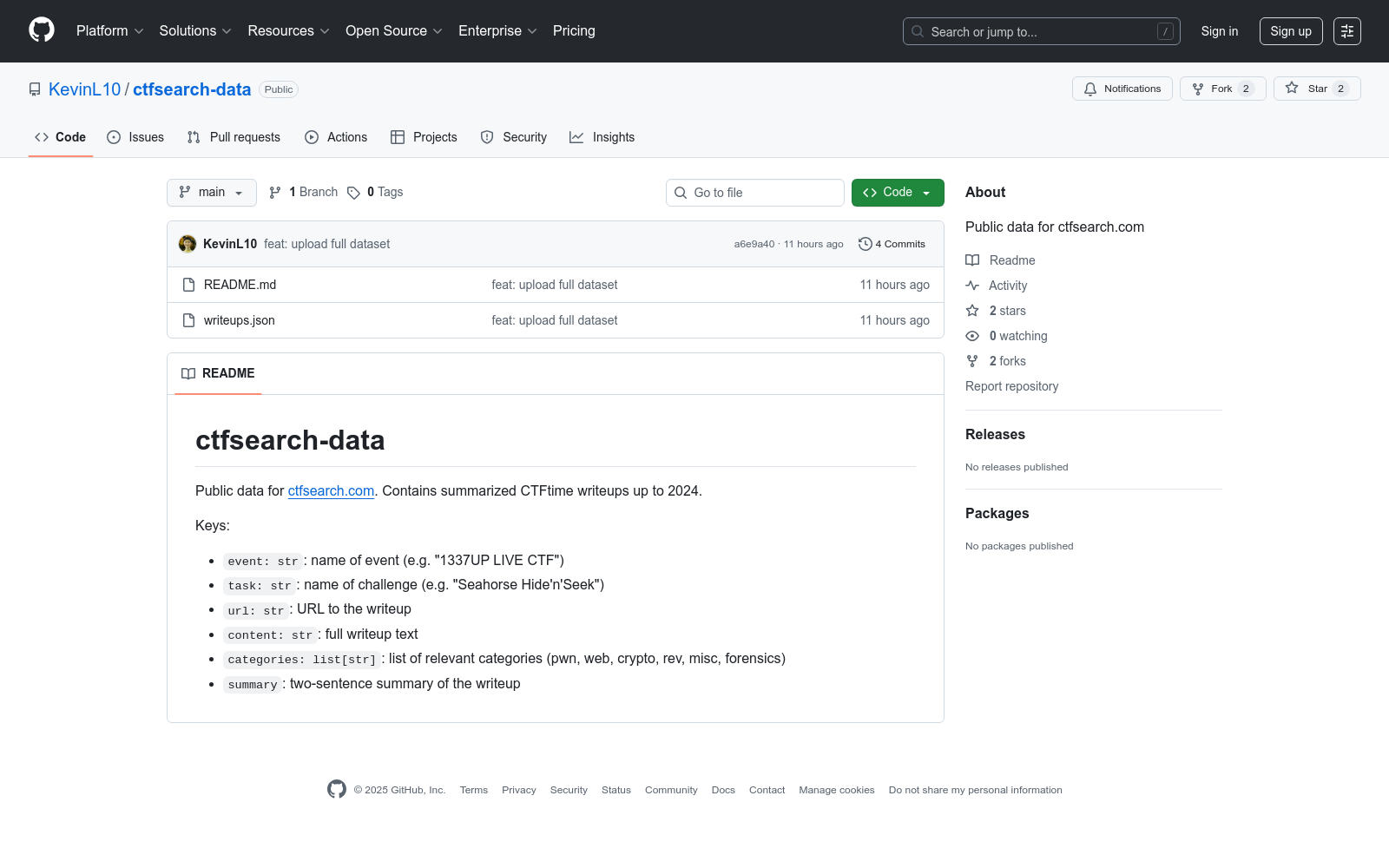Open commit hash a6e9a40
The width and height of the screenshot is (1389, 868).
[754, 244]
